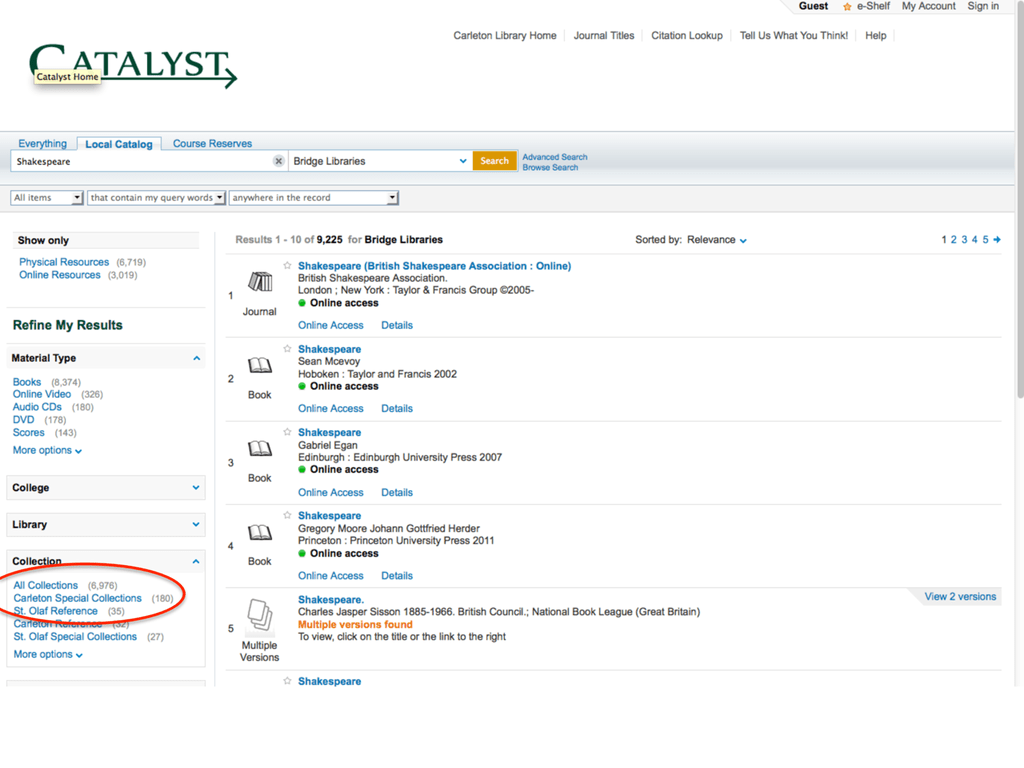1024x768 pixels.
Task: Go to results page 5
Action: pyautogui.click(x=985, y=240)
